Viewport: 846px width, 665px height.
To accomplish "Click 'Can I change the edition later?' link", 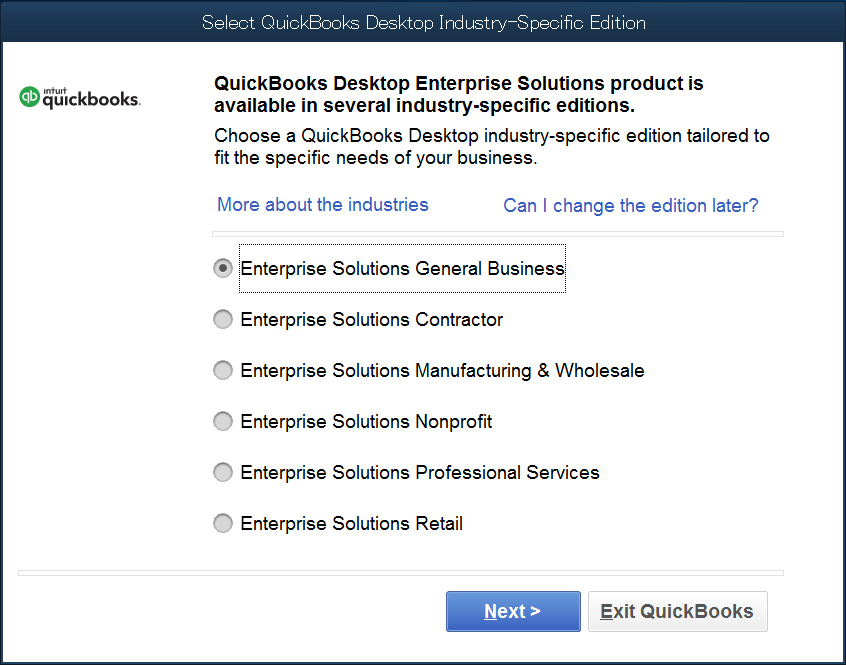I will point(630,205).
